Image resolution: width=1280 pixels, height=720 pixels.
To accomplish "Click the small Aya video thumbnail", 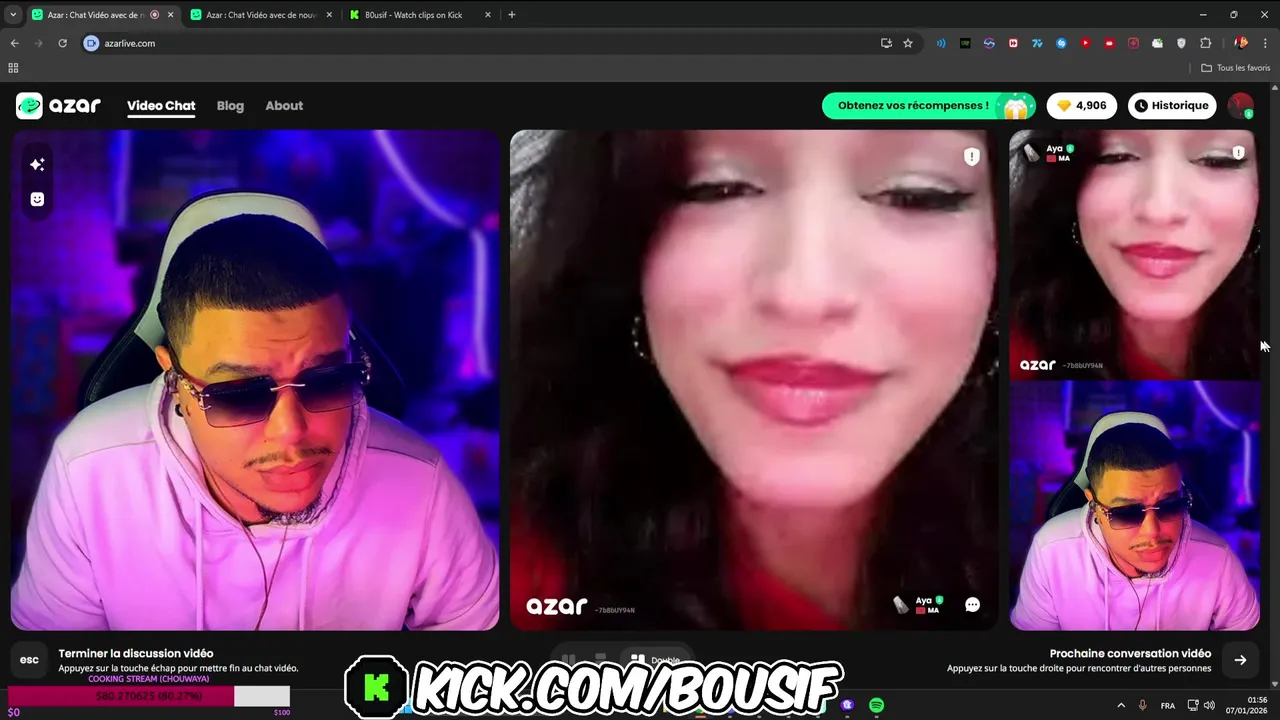I will [1134, 254].
